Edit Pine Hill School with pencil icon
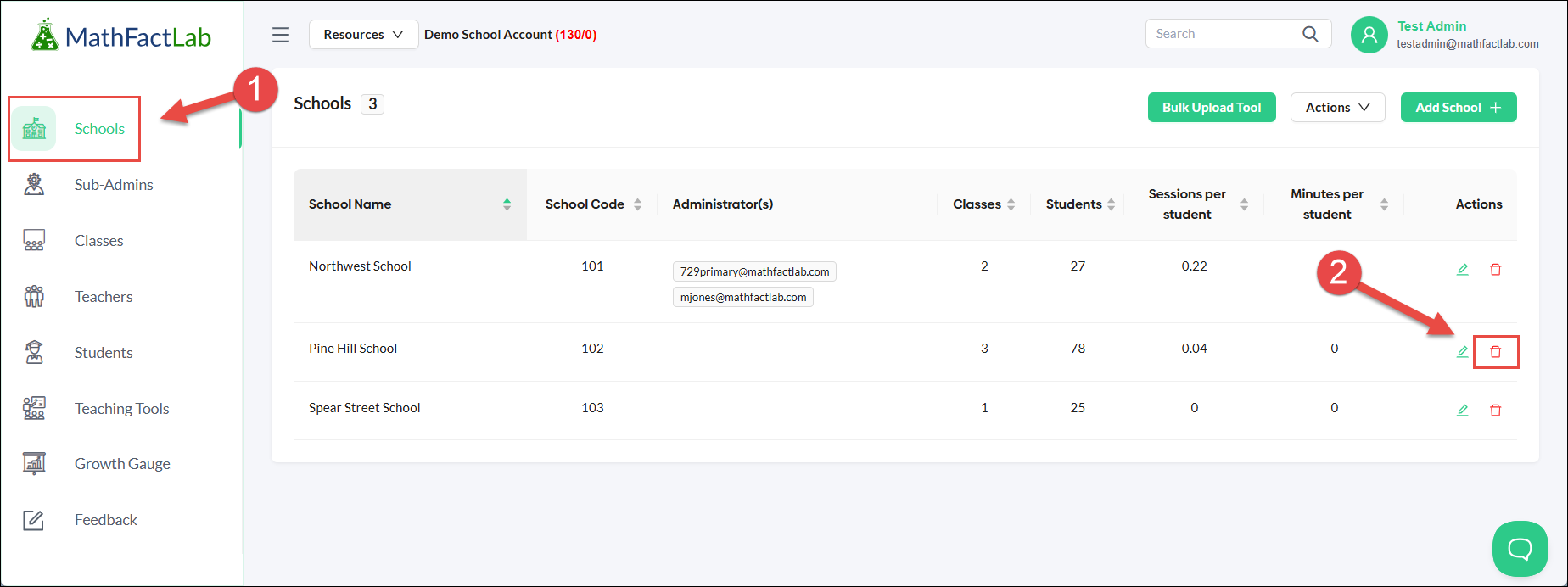Screen dimensions: 1568x587 1463,351
